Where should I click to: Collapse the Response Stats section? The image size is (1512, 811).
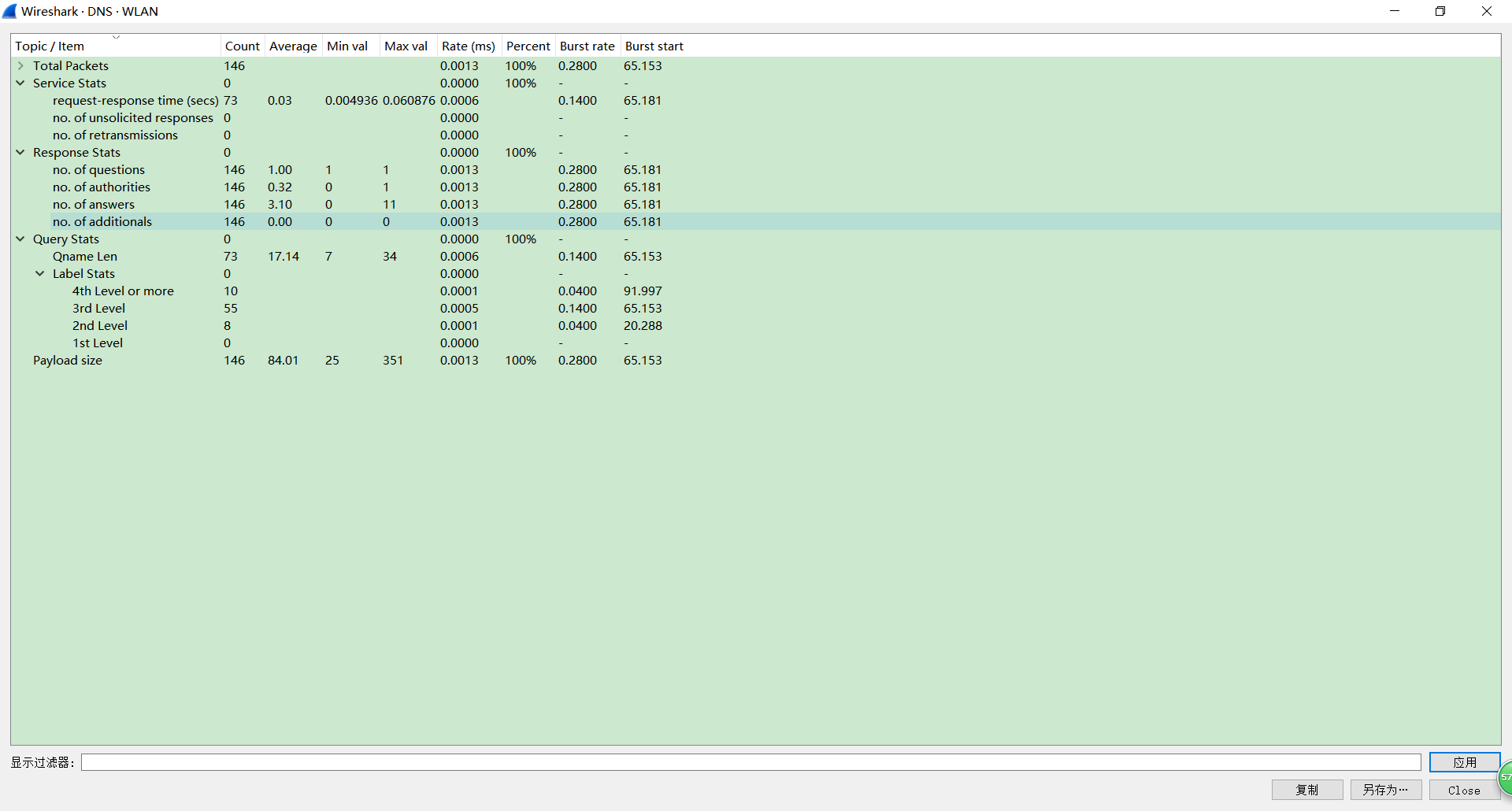[x=20, y=153]
